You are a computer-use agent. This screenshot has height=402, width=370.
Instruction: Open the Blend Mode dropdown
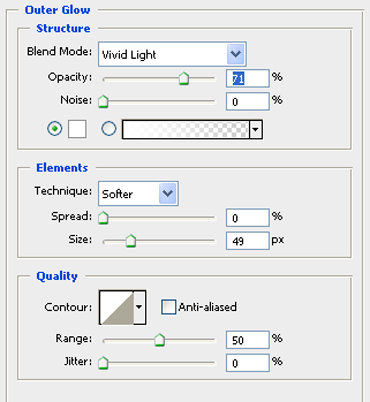(172, 54)
